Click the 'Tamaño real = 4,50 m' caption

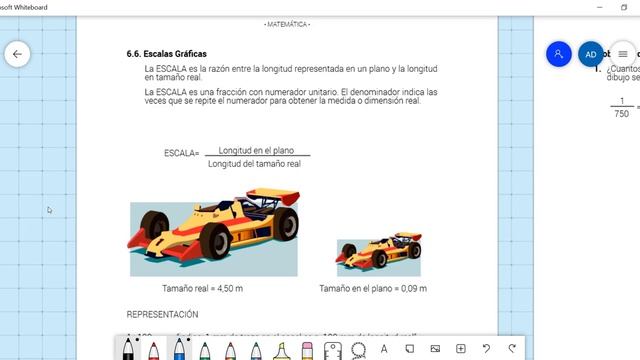[202, 289]
